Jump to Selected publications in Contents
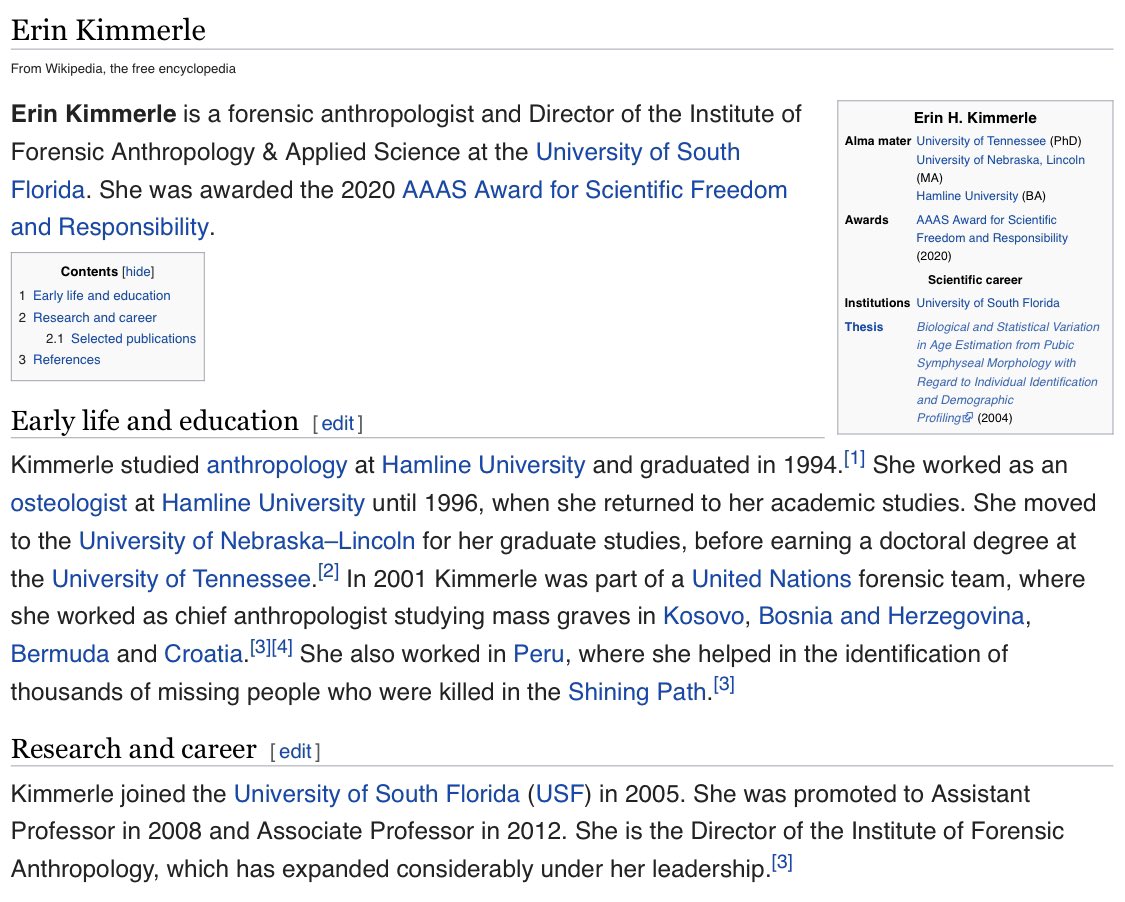Viewport: 1125px width, 902px height. (x=133, y=339)
